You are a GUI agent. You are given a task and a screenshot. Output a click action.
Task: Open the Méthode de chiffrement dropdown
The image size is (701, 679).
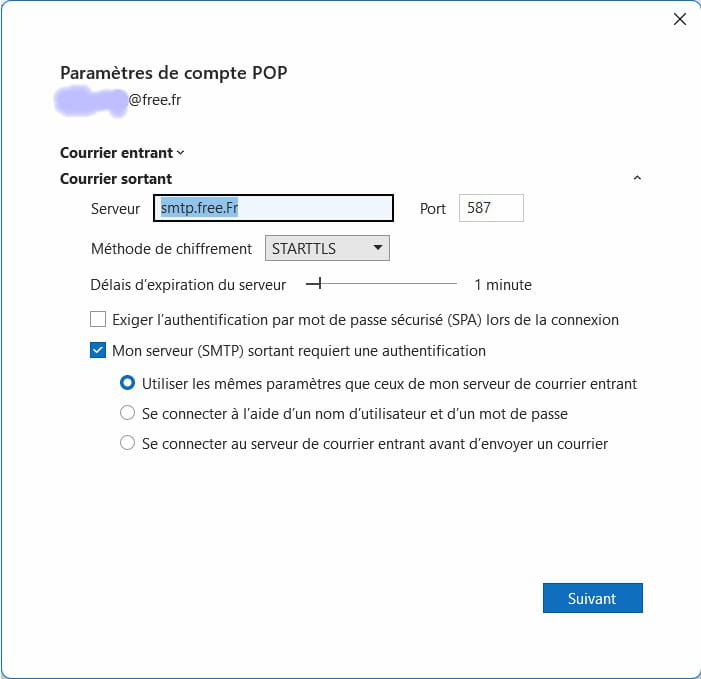point(326,248)
